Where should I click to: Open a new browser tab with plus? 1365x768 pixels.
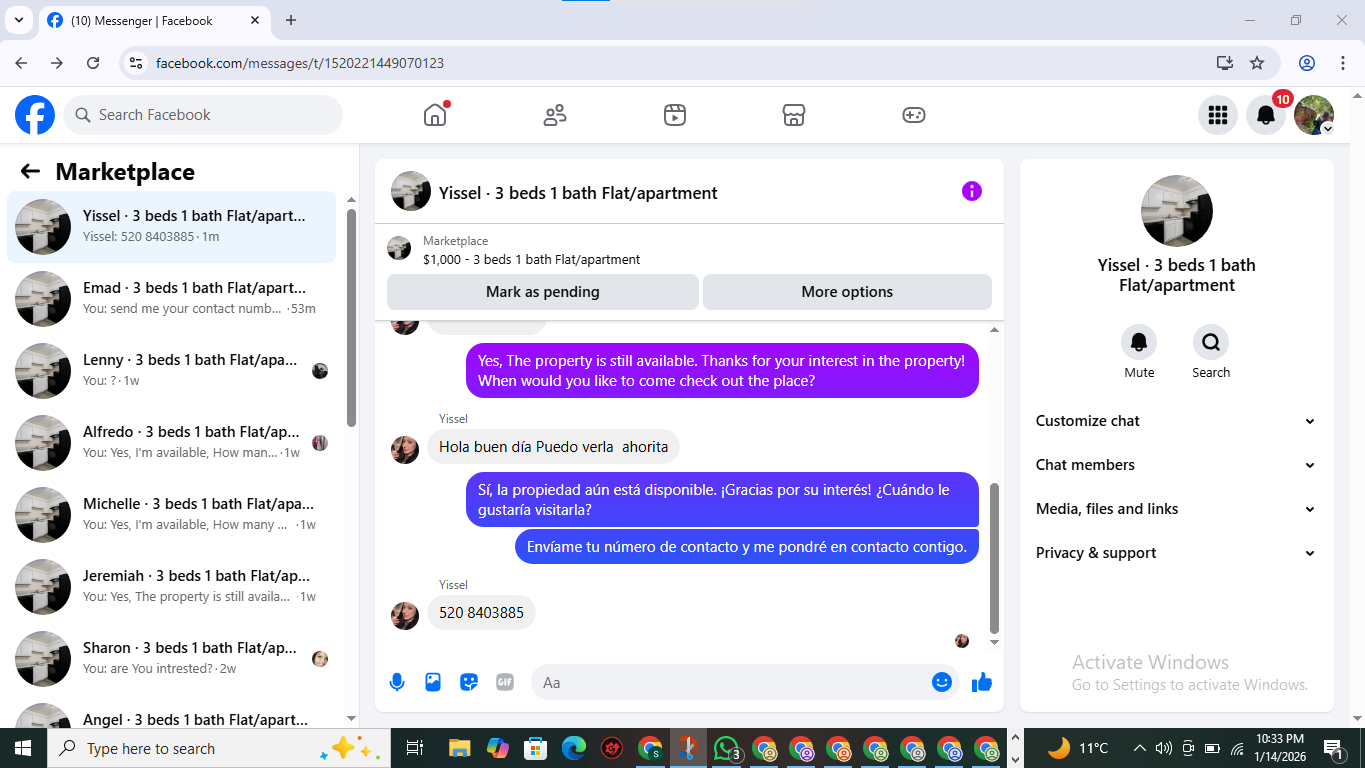291,20
